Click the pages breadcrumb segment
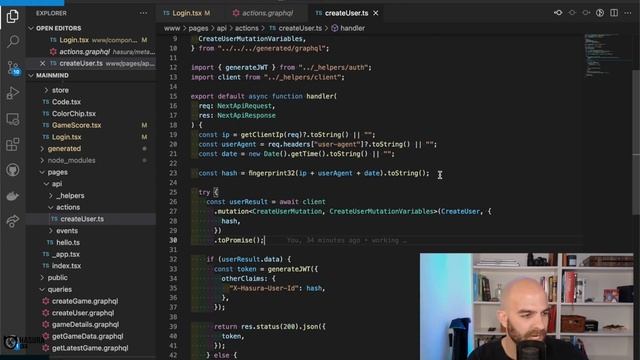The height and width of the screenshot is (360, 640). point(198,28)
